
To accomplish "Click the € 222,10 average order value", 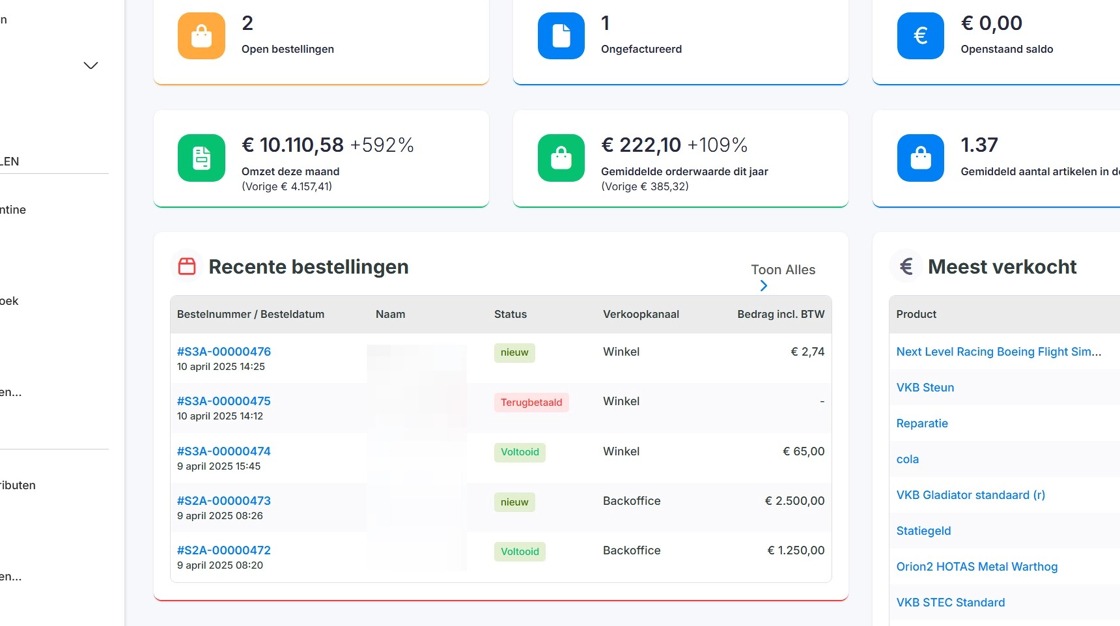I will (641, 145).
